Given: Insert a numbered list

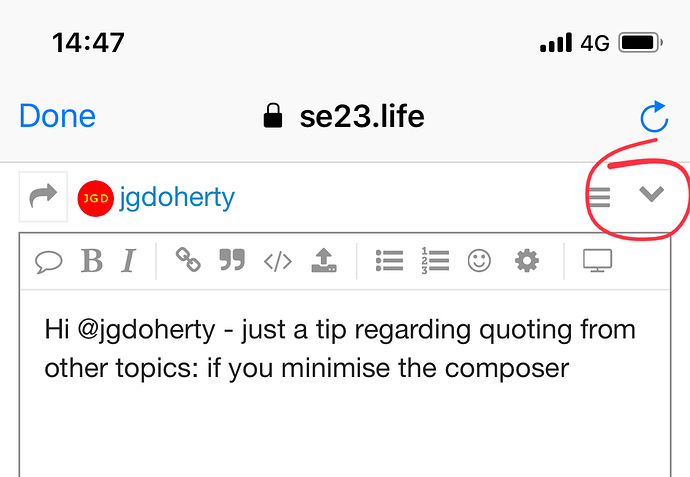Looking at the screenshot, I should [435, 262].
